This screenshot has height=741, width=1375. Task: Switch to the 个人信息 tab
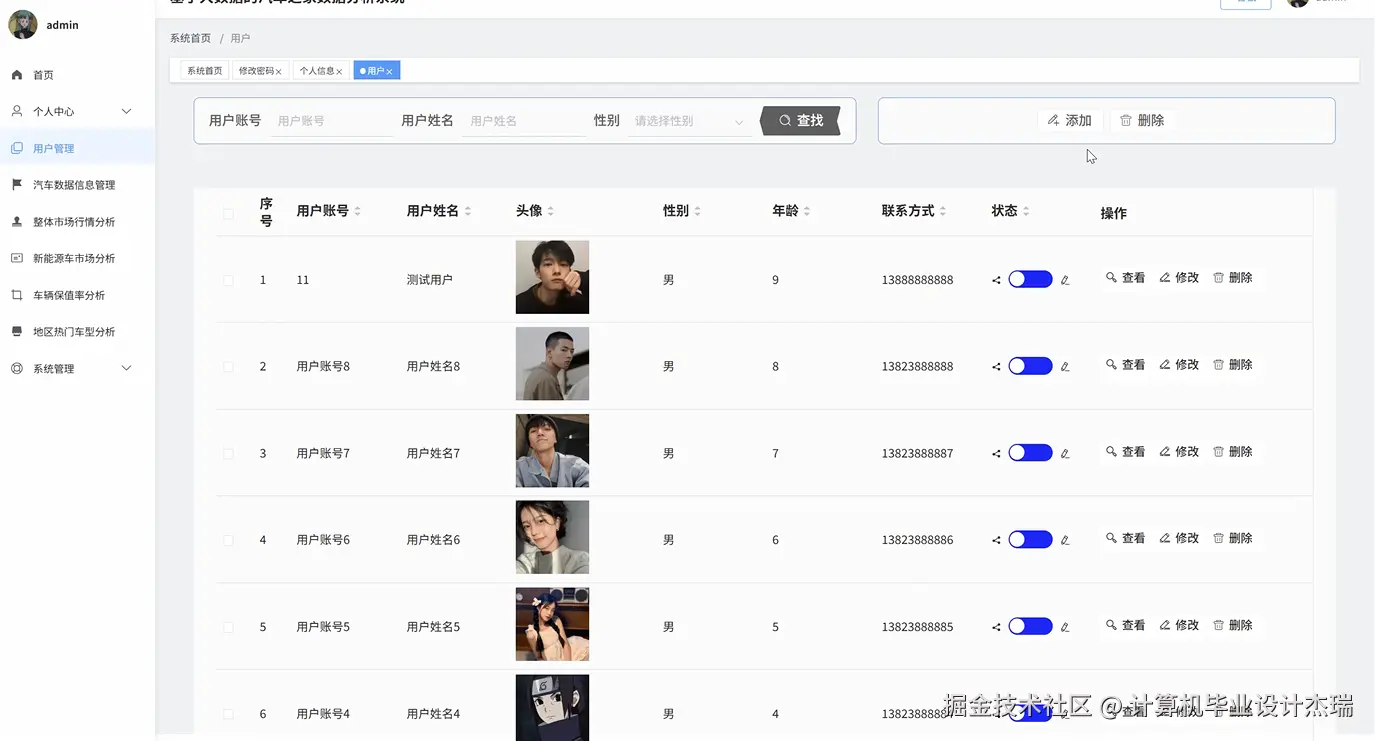pyautogui.click(x=317, y=71)
